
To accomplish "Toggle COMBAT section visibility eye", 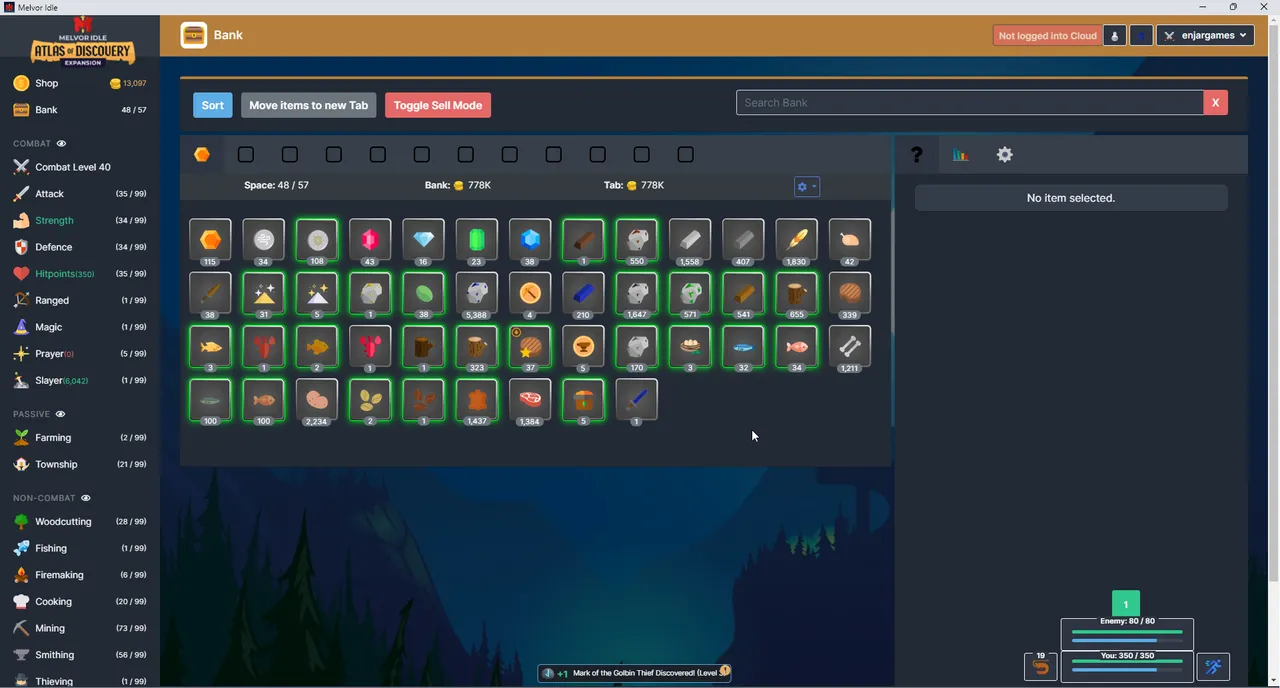I will (x=61, y=144).
